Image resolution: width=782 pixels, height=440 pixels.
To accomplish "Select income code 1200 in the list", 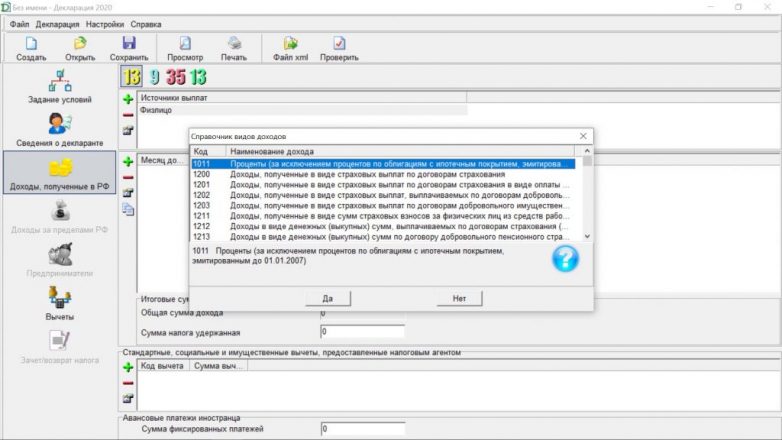I will (x=380, y=173).
